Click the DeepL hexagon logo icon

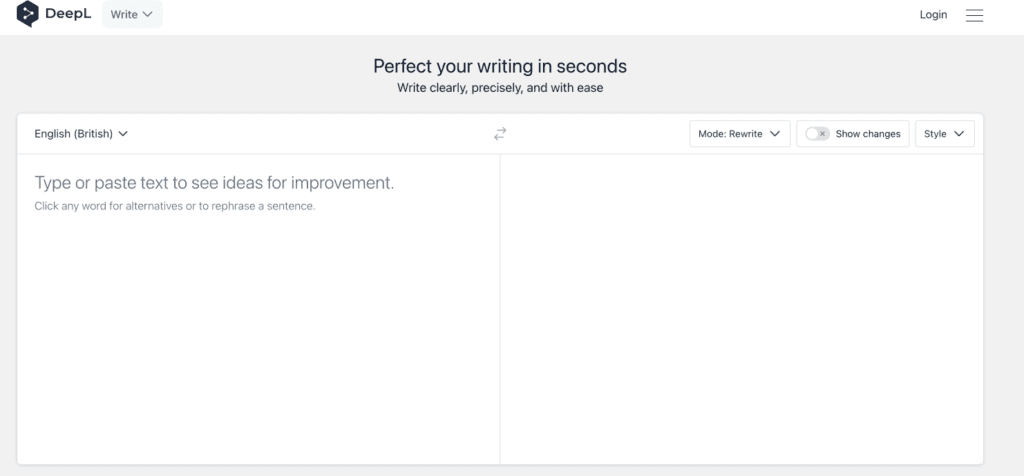(x=27, y=14)
